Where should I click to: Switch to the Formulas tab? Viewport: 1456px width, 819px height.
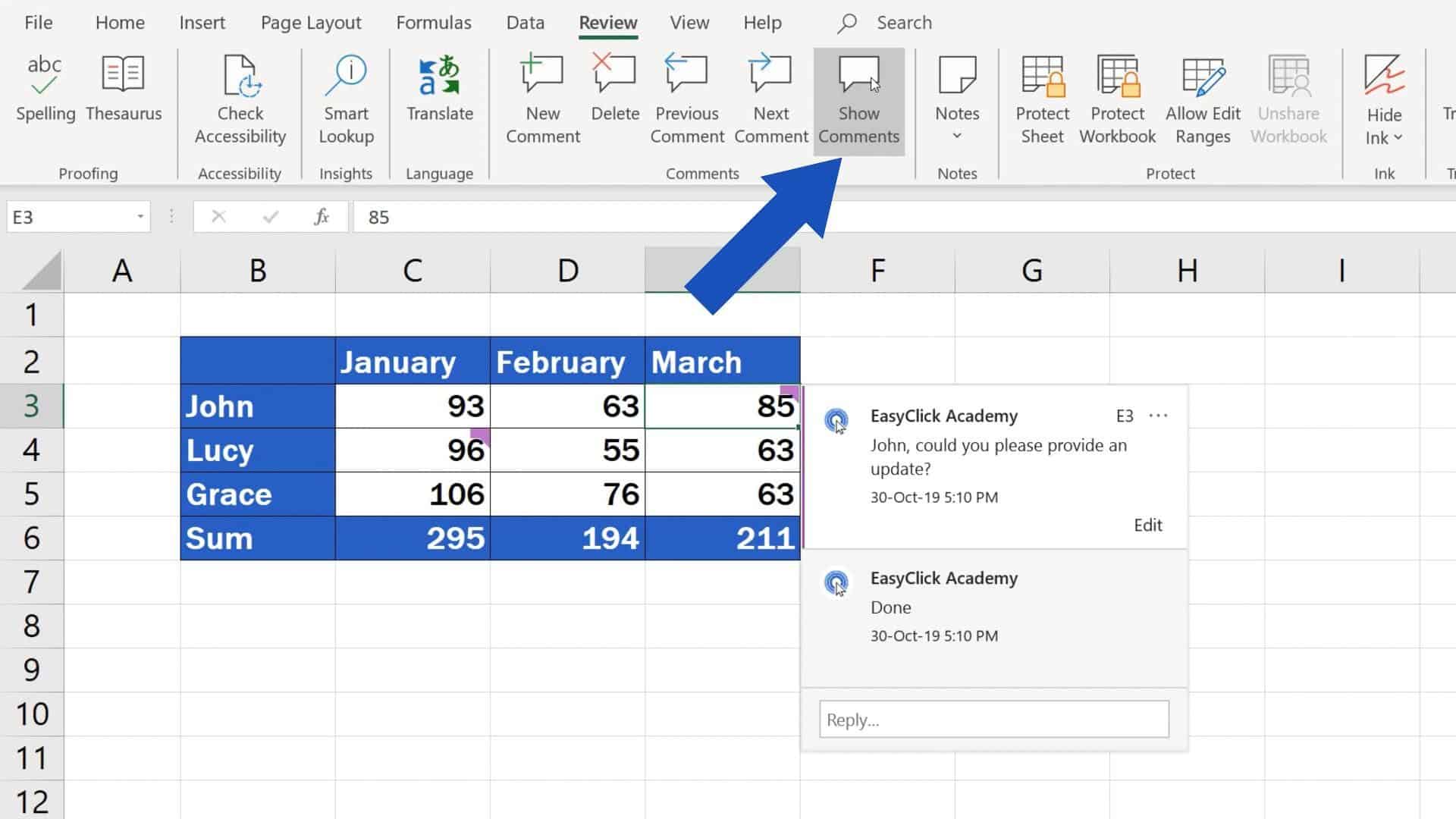click(x=434, y=23)
